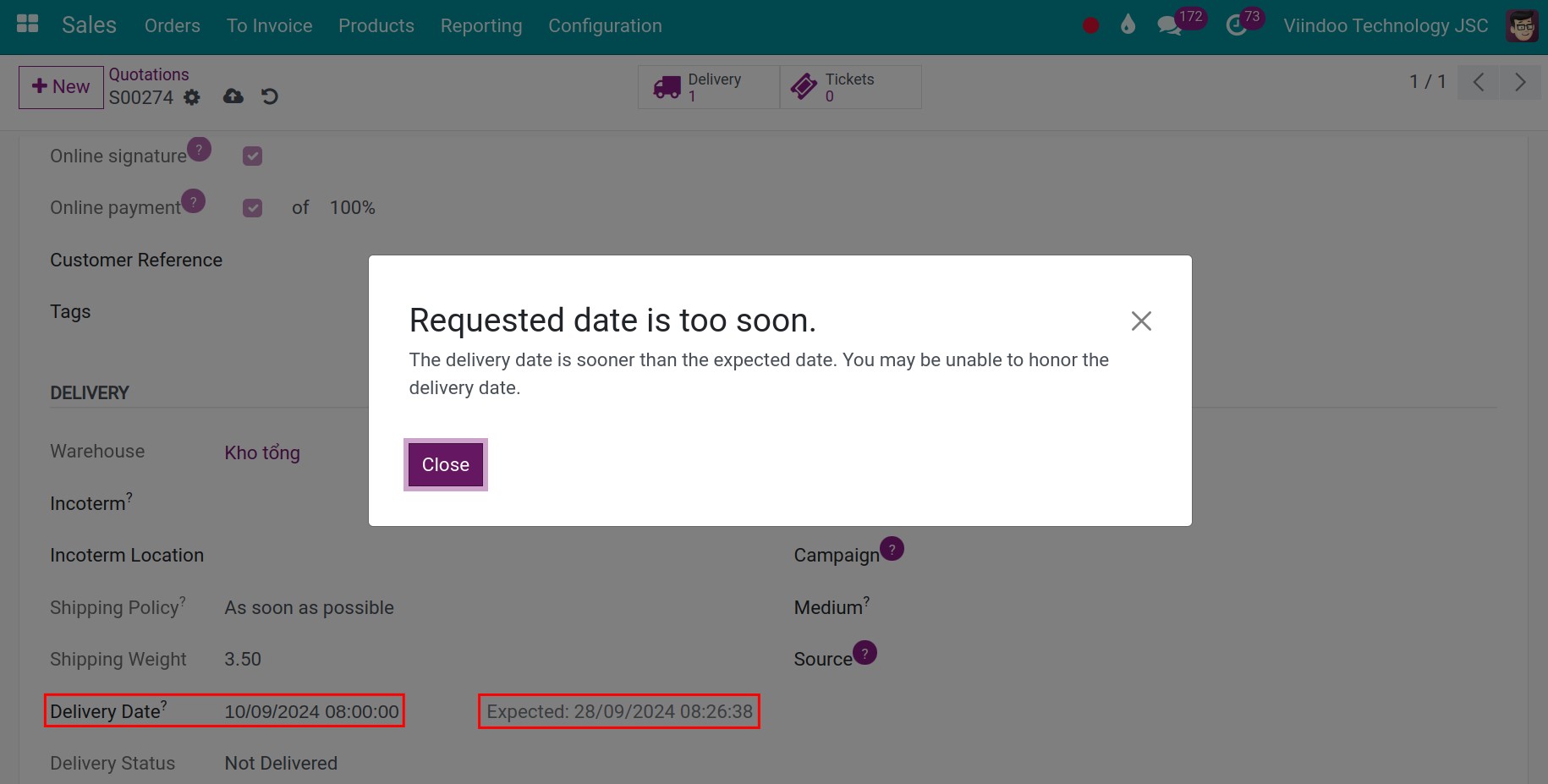Click the Not Delivered status text

click(x=281, y=764)
